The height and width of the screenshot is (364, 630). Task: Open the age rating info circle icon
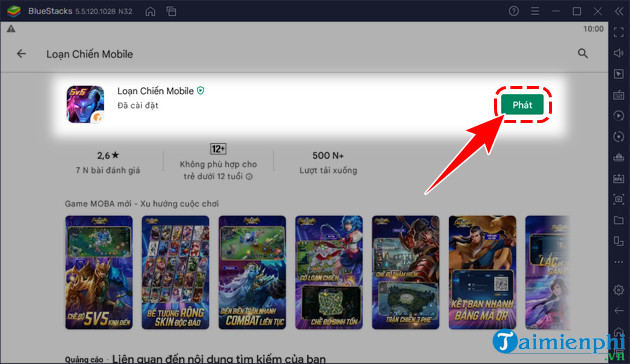(249, 176)
